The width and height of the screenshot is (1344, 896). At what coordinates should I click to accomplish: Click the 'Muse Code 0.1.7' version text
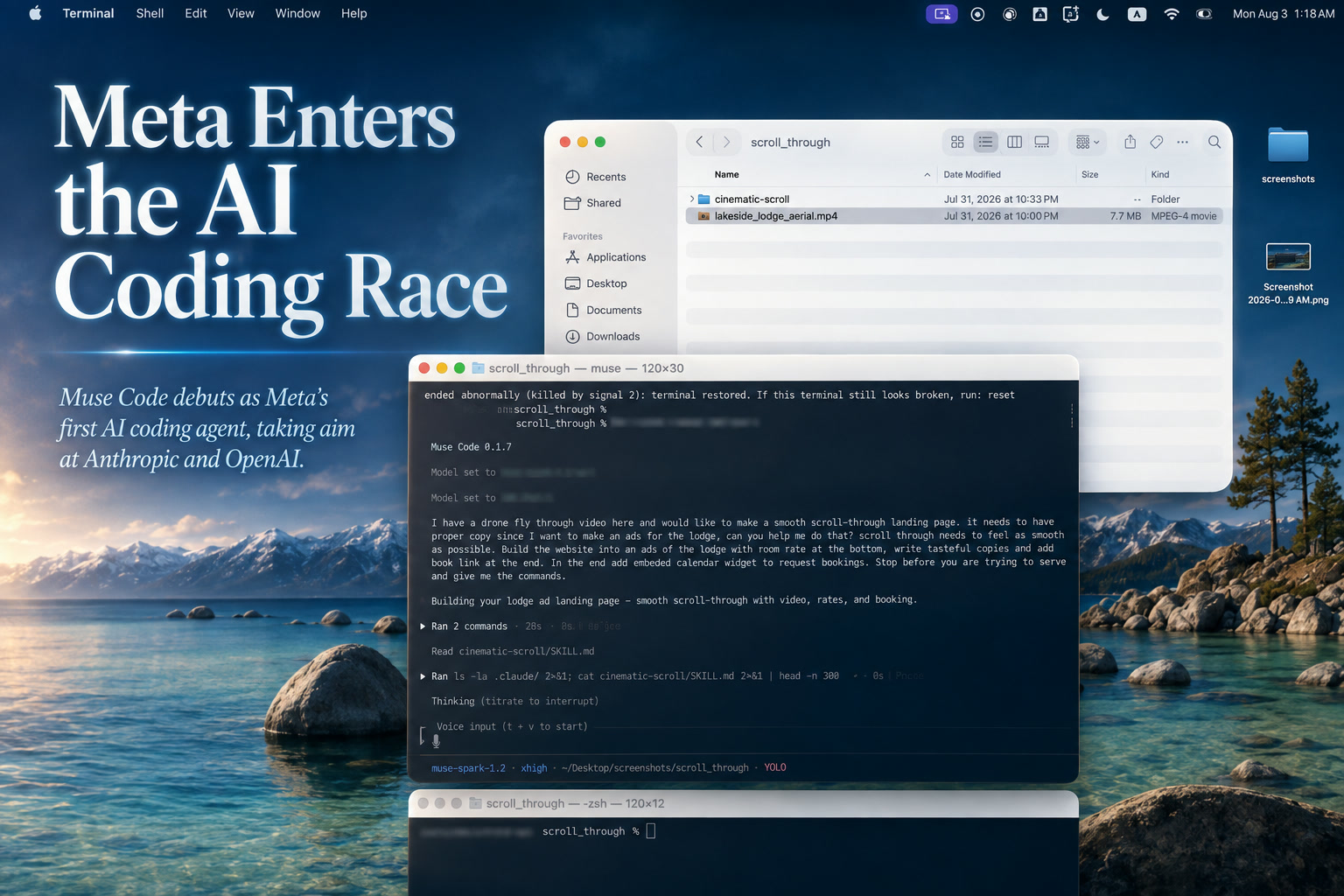coord(471,447)
